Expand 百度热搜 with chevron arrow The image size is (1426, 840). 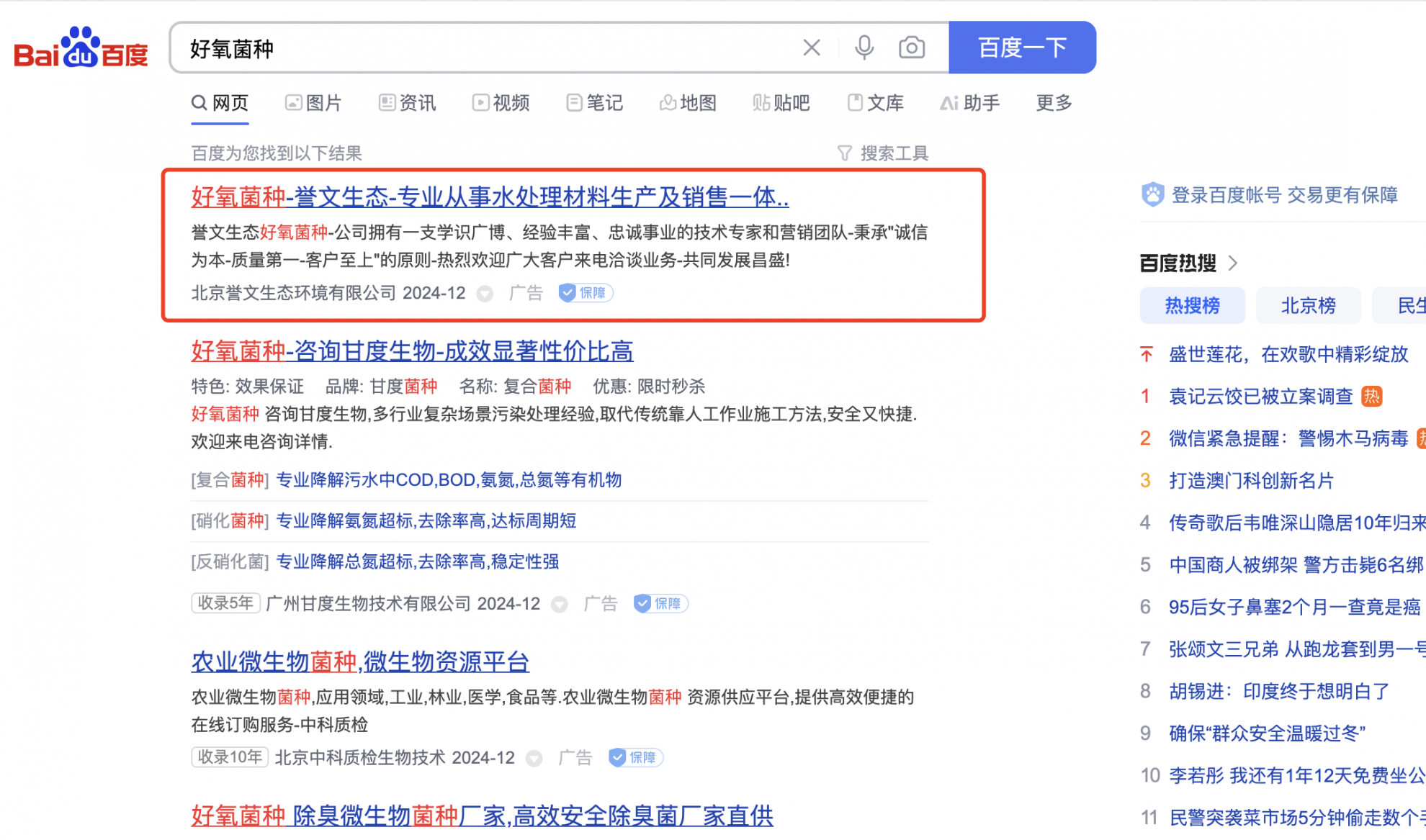pos(1233,263)
